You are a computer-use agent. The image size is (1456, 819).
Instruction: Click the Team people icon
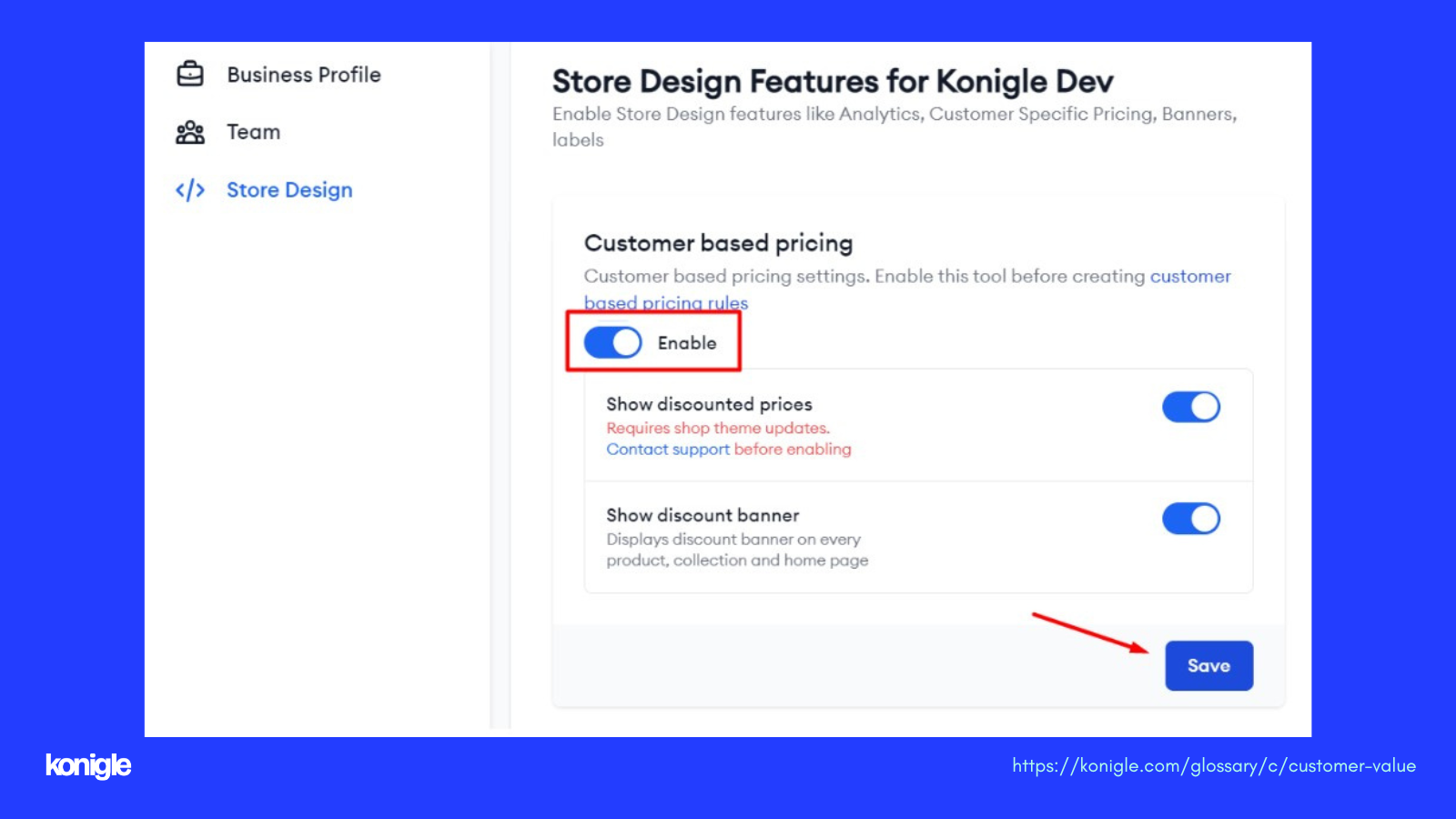coord(190,132)
